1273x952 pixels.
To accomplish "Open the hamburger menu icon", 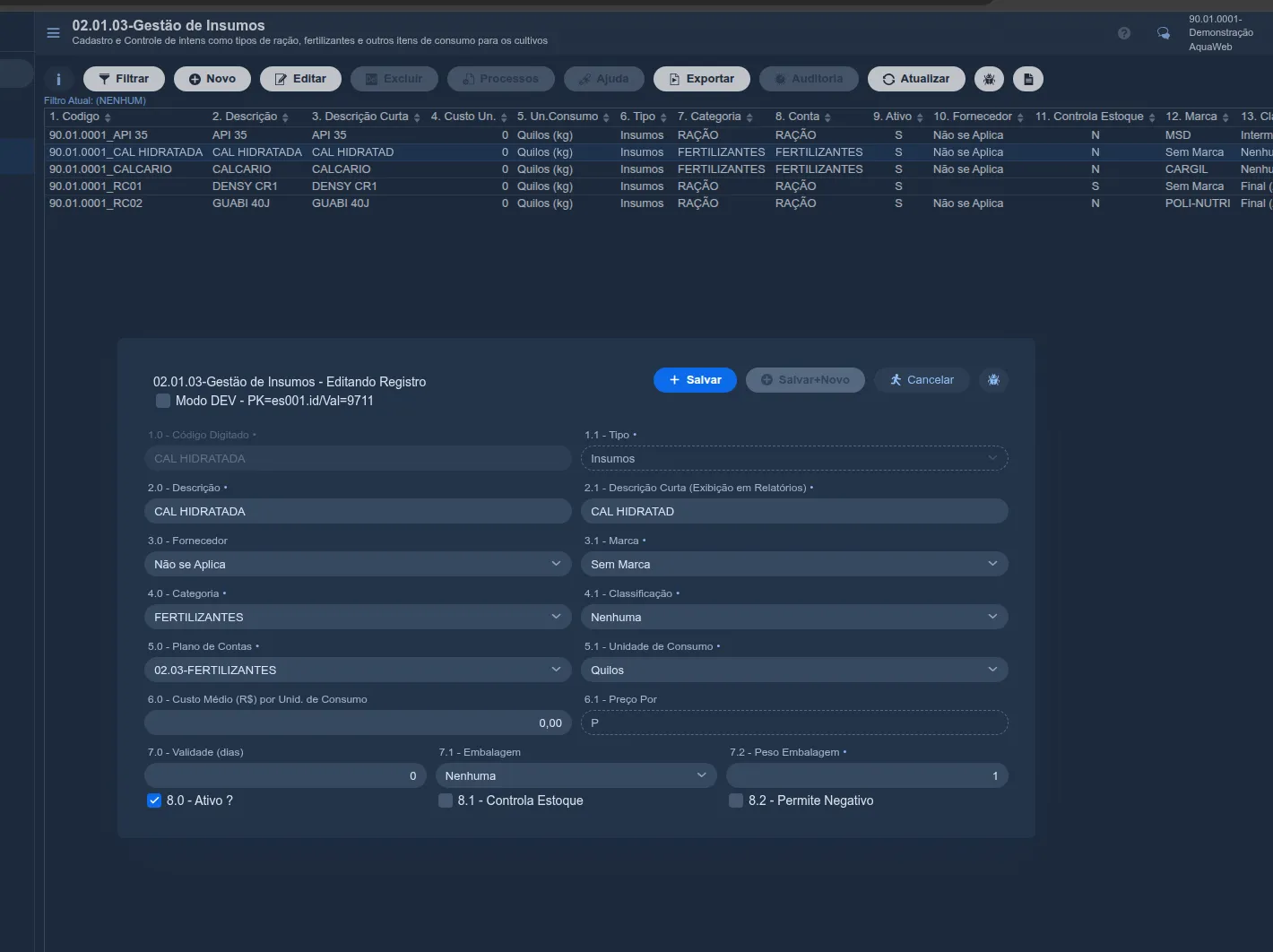I will pyautogui.click(x=53, y=33).
